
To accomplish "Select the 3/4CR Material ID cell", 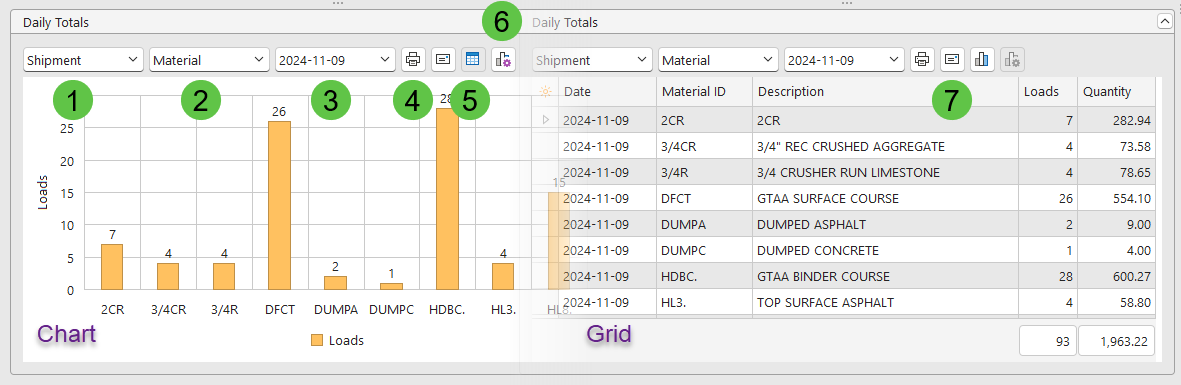I will click(704, 146).
